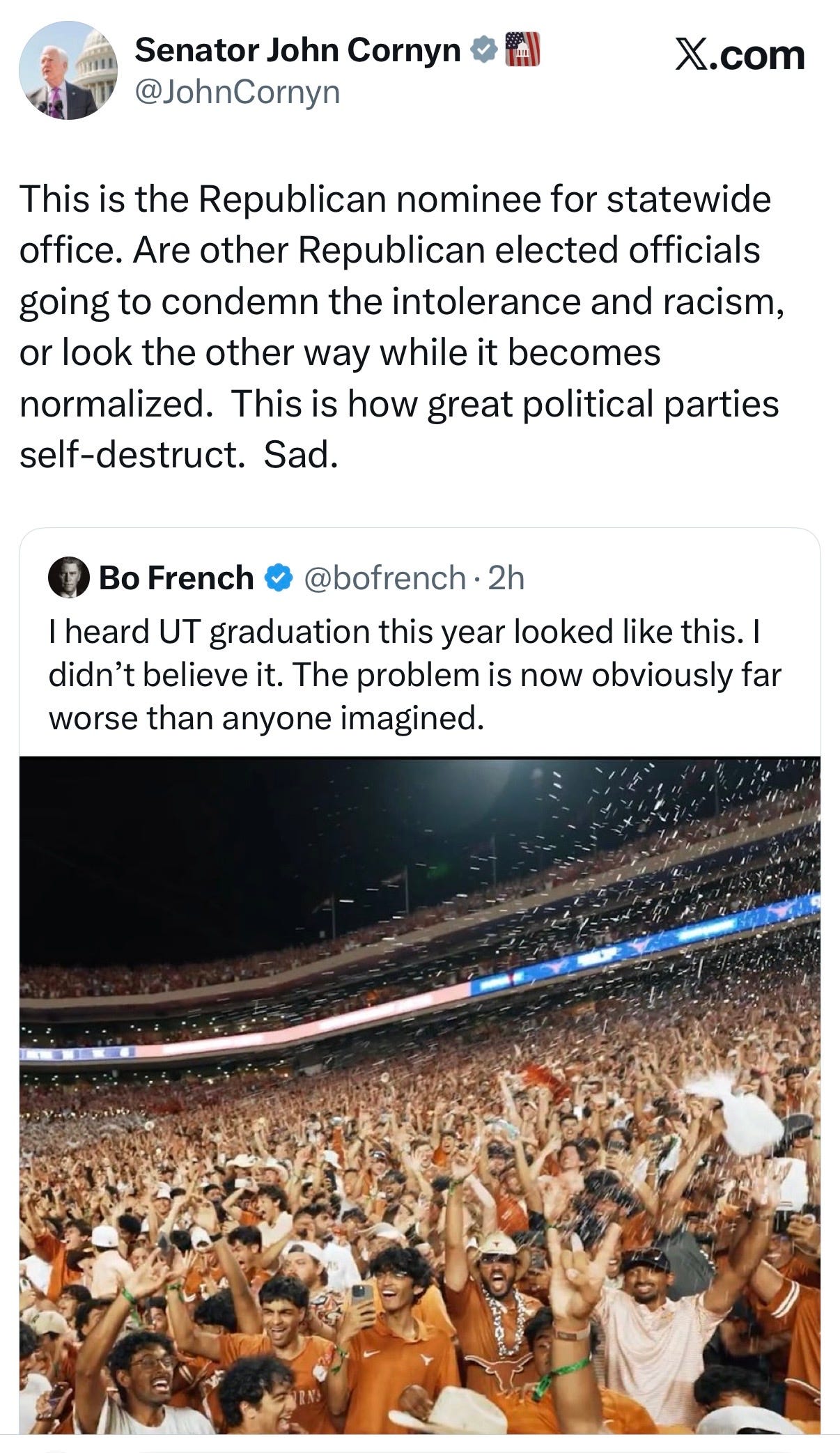This screenshot has width=840, height=1453.
Task: Open the @JohnCornyn handle
Action: pyautogui.click(x=237, y=91)
